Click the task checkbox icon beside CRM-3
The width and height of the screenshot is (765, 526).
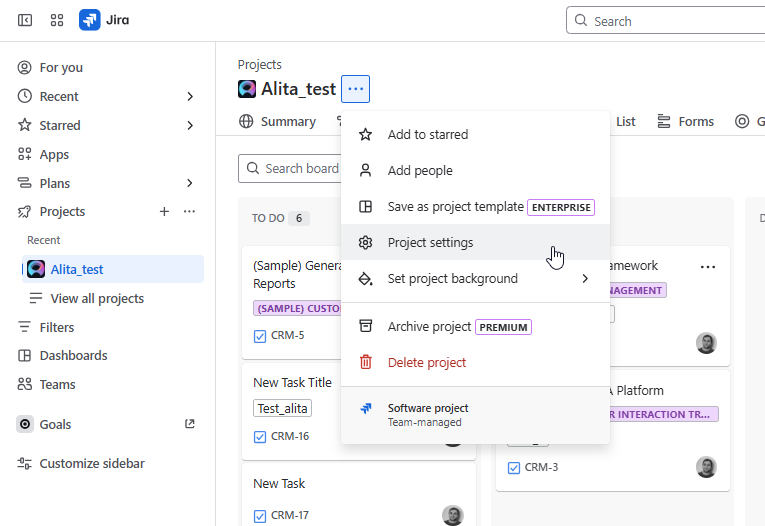pos(514,467)
